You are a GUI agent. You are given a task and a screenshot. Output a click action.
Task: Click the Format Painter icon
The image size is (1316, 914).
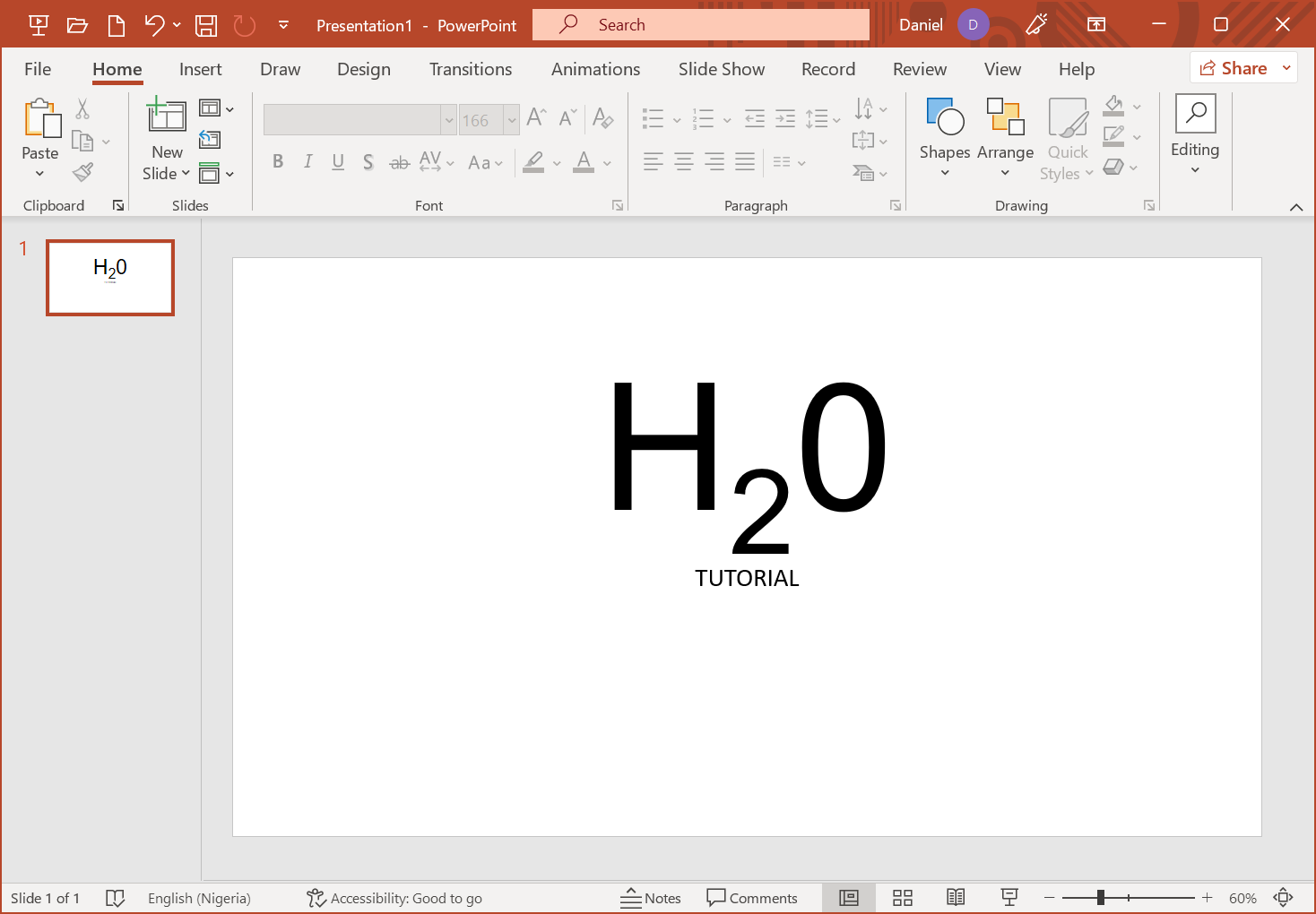pyautogui.click(x=83, y=172)
